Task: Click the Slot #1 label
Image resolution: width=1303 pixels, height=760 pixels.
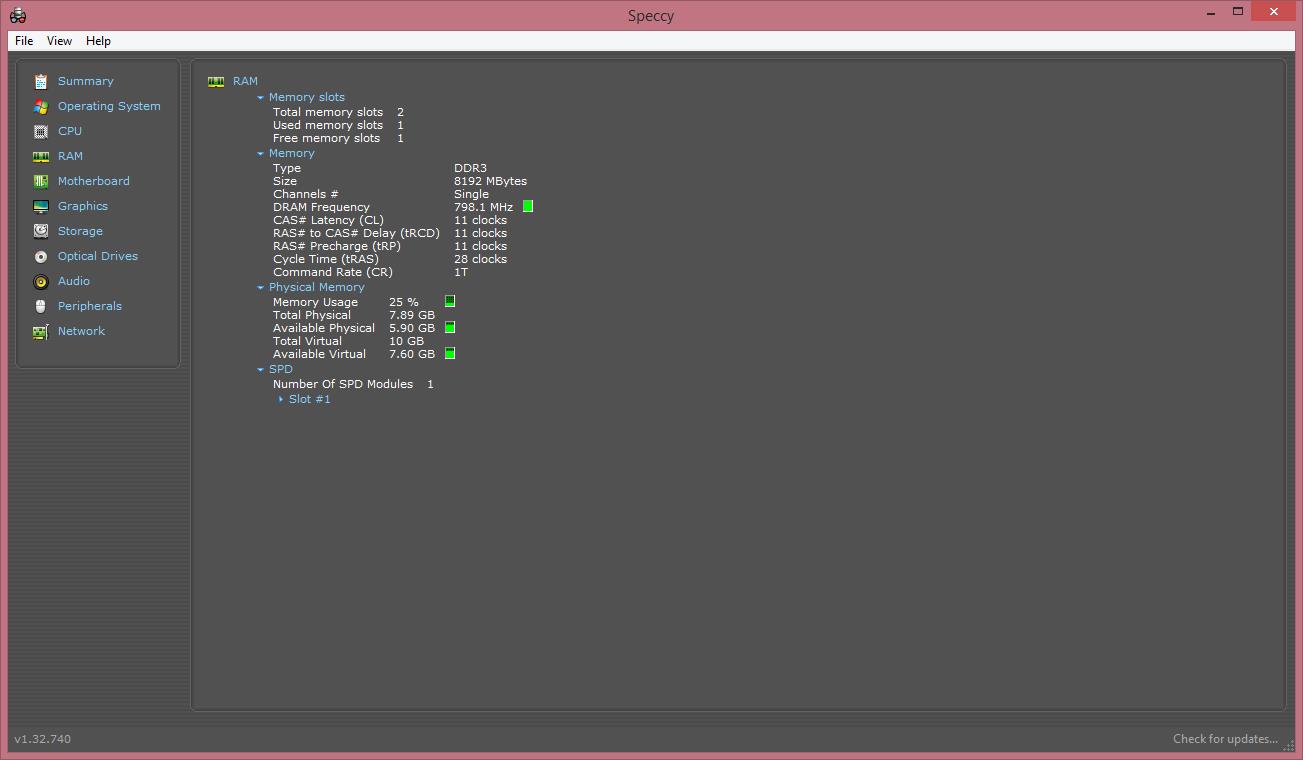Action: click(x=309, y=399)
